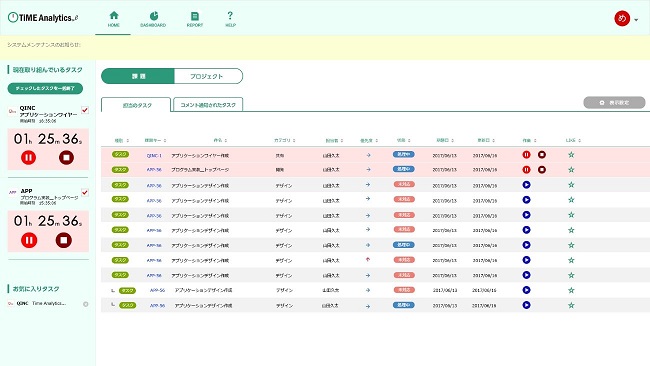
Task: Sort by the 件名 column header
Action: pos(220,141)
